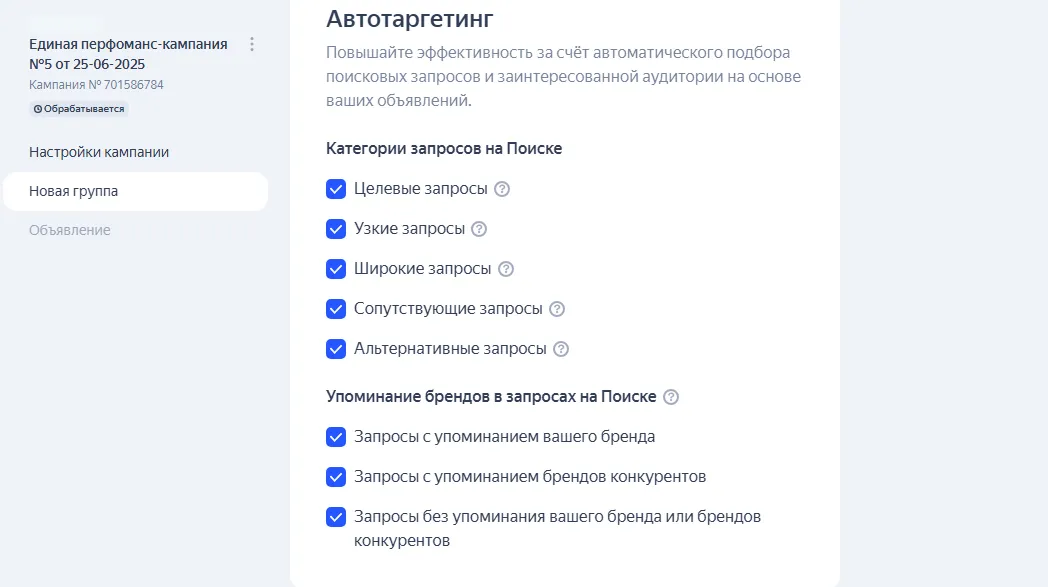Toggle the Узкие запросы checkbox
Screen dimensions: 1048x587
336,229
